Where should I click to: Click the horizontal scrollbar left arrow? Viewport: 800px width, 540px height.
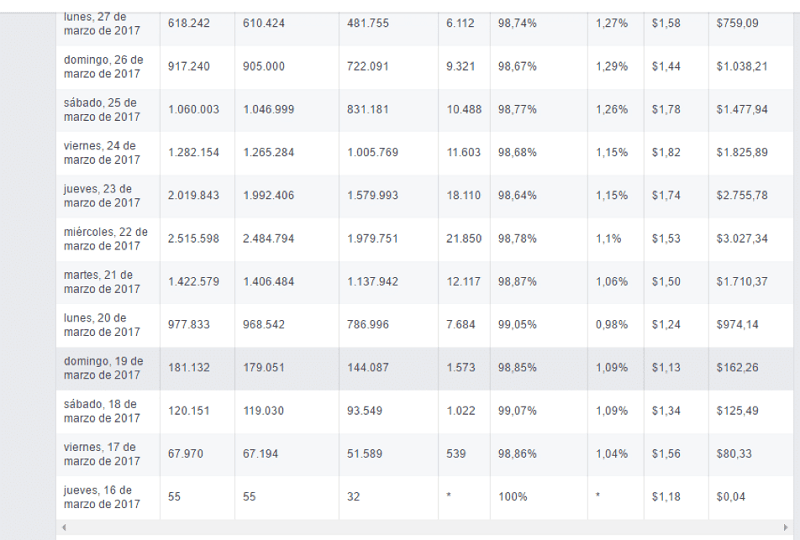62,527
